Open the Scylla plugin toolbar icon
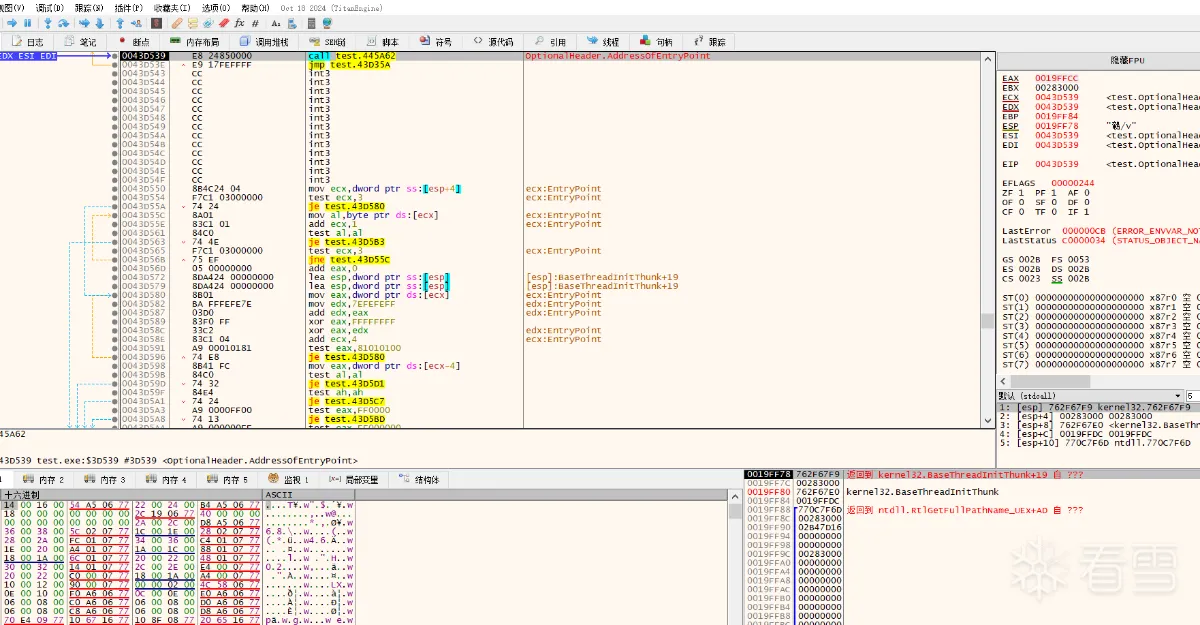This screenshot has width=1200, height=625. [x=156, y=23]
